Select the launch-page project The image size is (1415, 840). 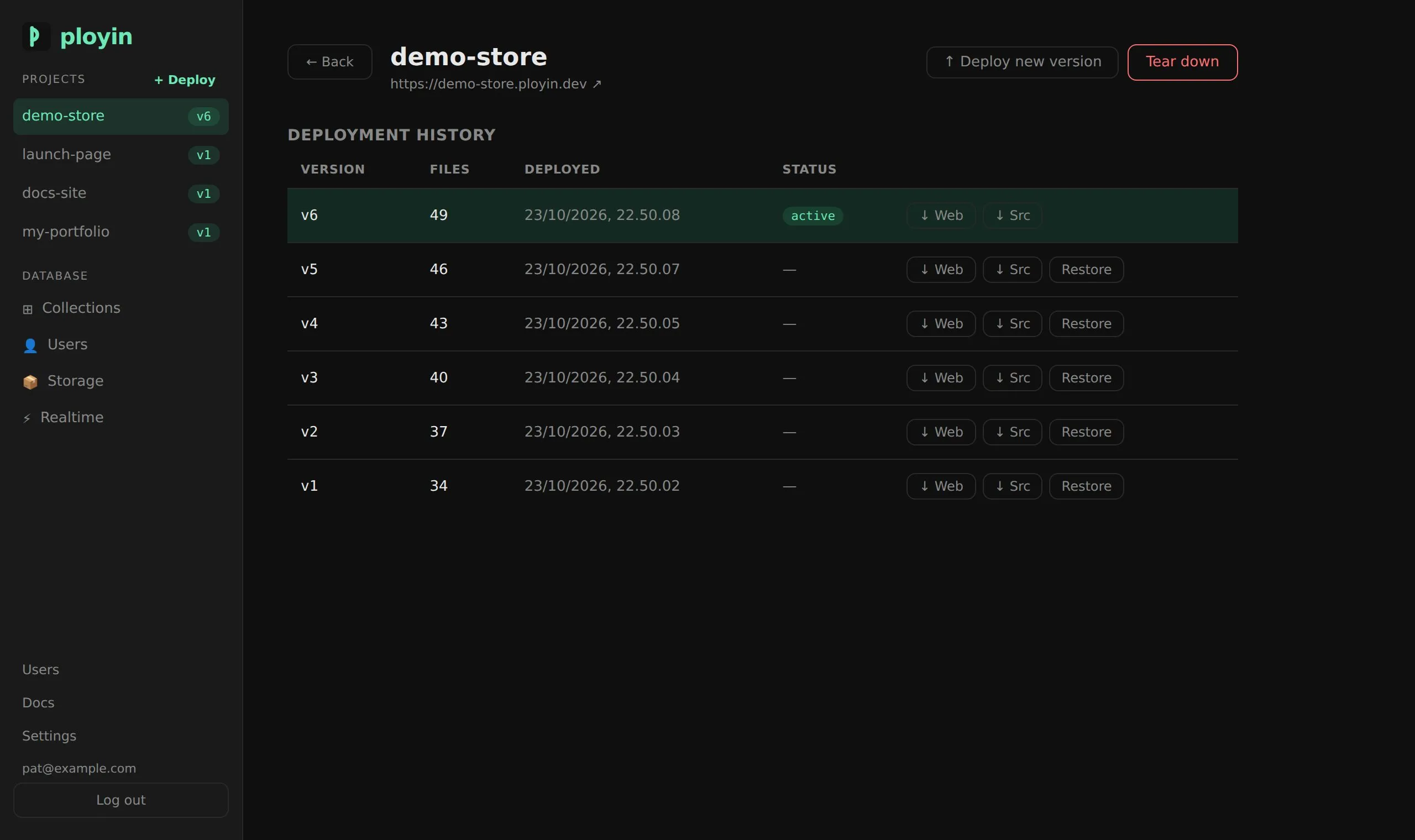120,155
